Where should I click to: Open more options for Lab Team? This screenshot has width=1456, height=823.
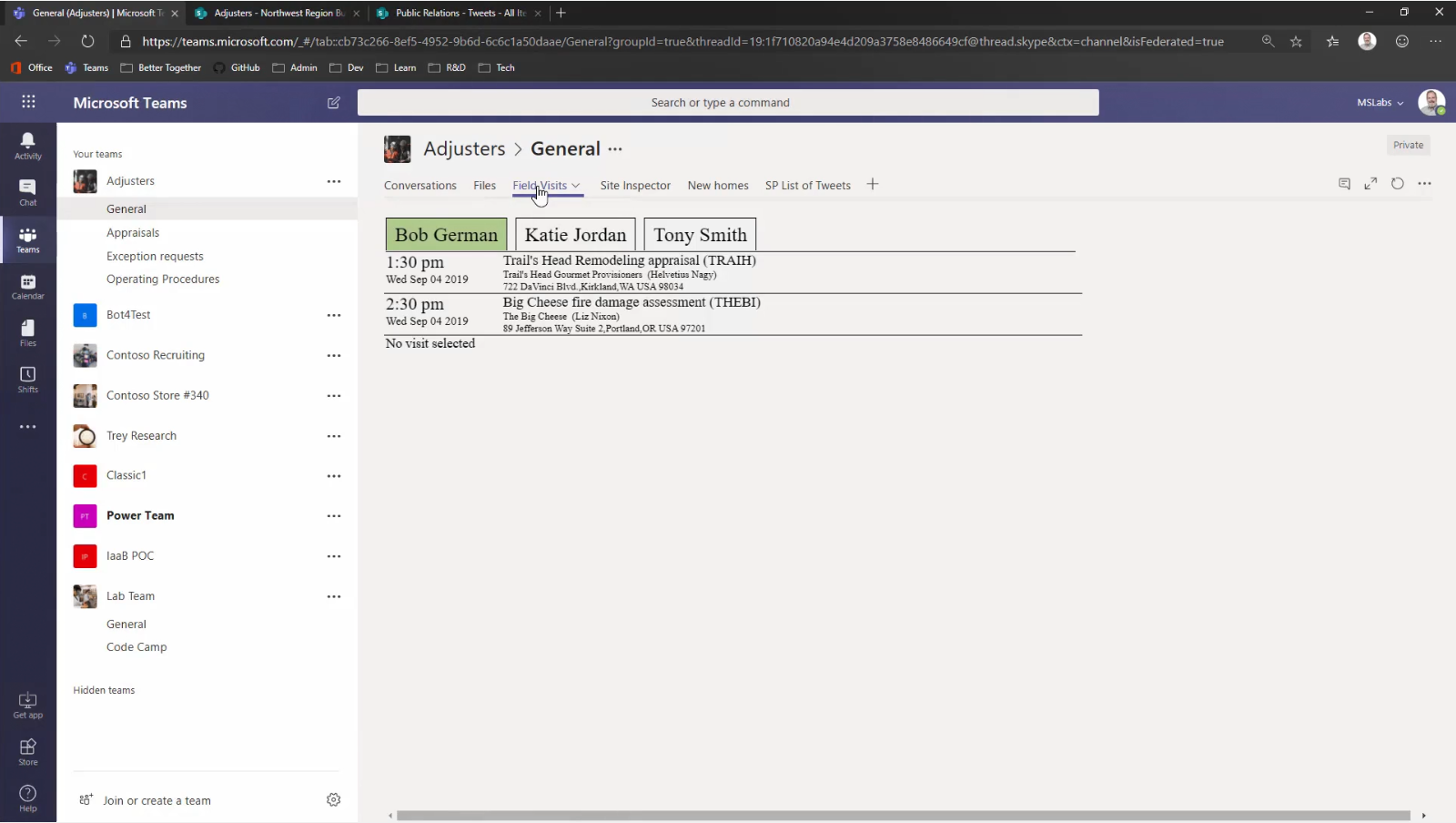pos(334,596)
